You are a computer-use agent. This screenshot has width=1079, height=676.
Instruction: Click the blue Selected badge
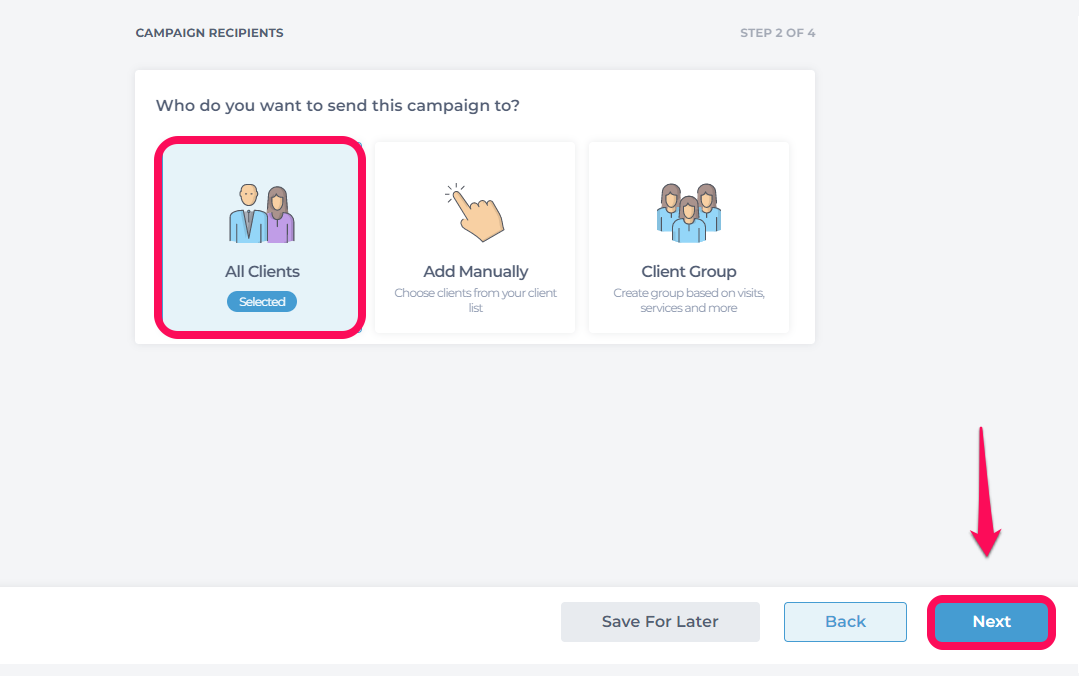(262, 302)
